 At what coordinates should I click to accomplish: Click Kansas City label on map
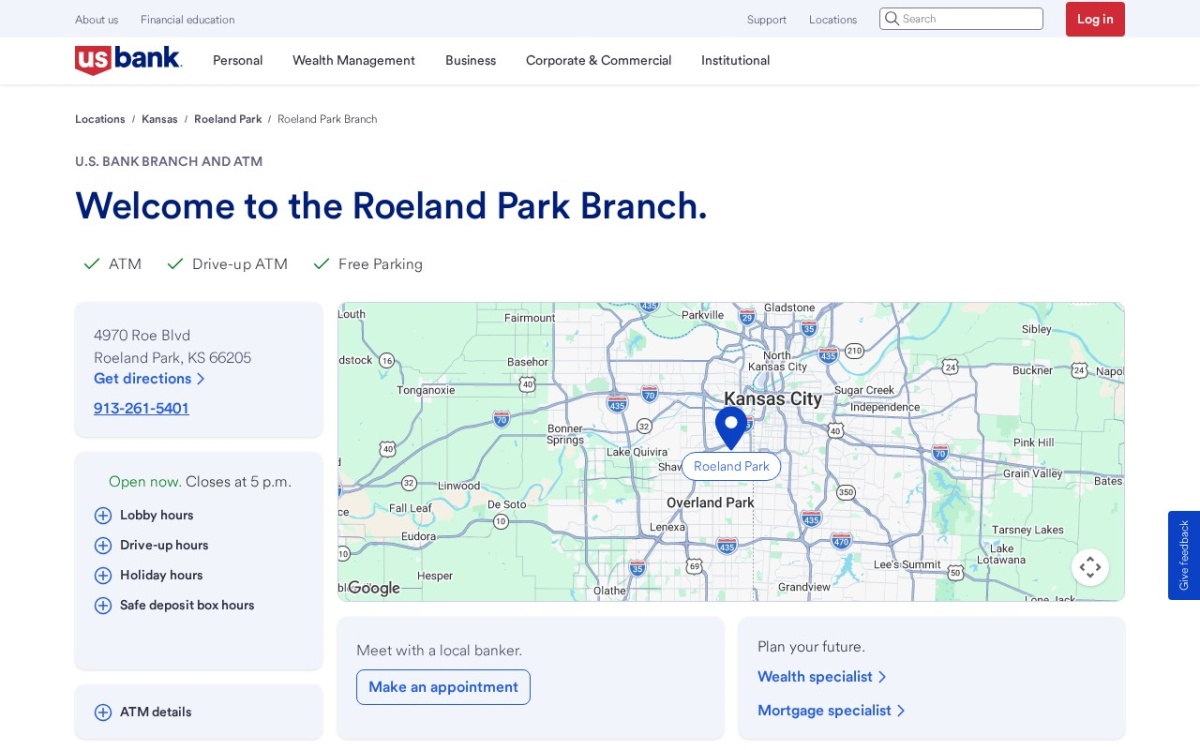pyautogui.click(x=773, y=399)
